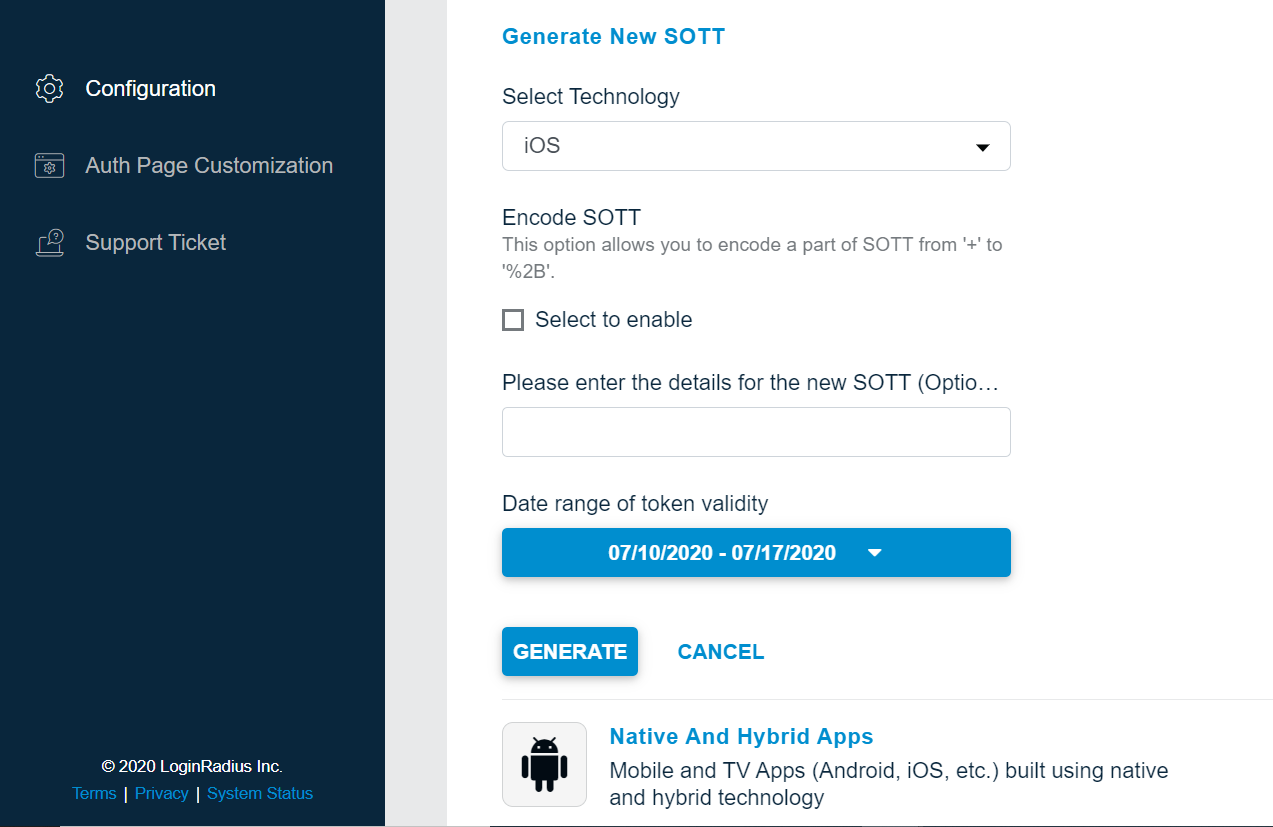Click the Android robot icon for Native Apps
The height and width of the screenshot is (827, 1273).
[x=544, y=763]
